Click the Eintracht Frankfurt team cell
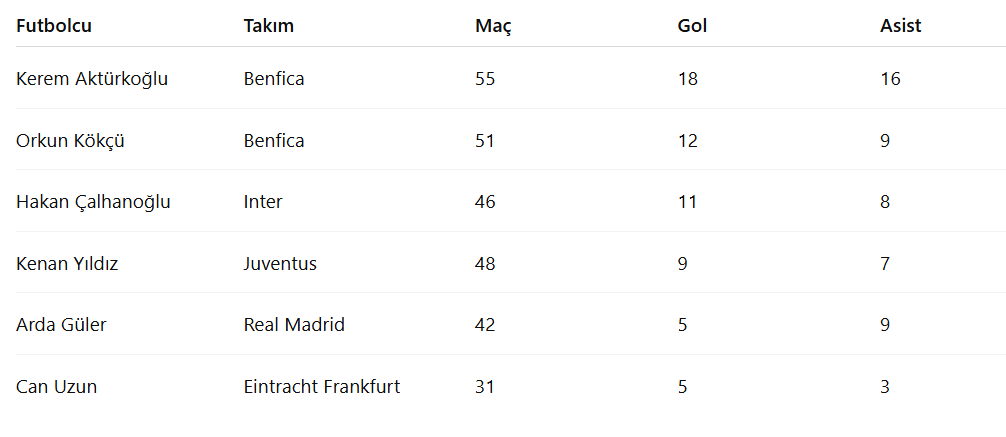This screenshot has width=1006, height=437. coord(322,387)
